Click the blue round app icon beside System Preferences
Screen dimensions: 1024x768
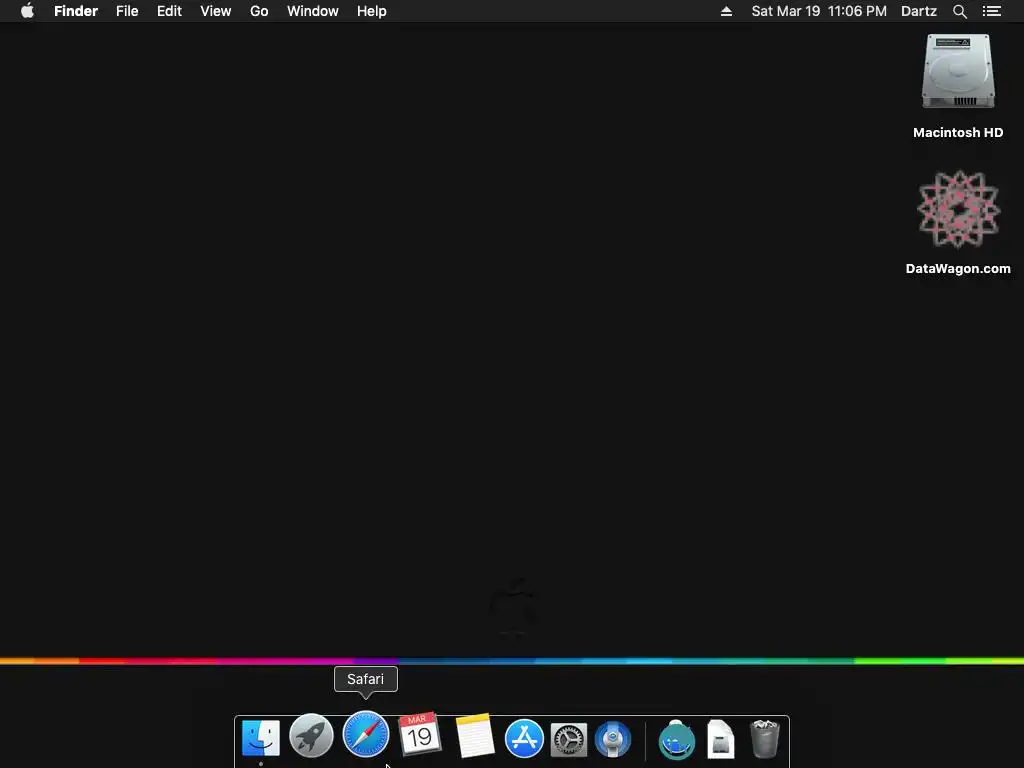click(613, 739)
